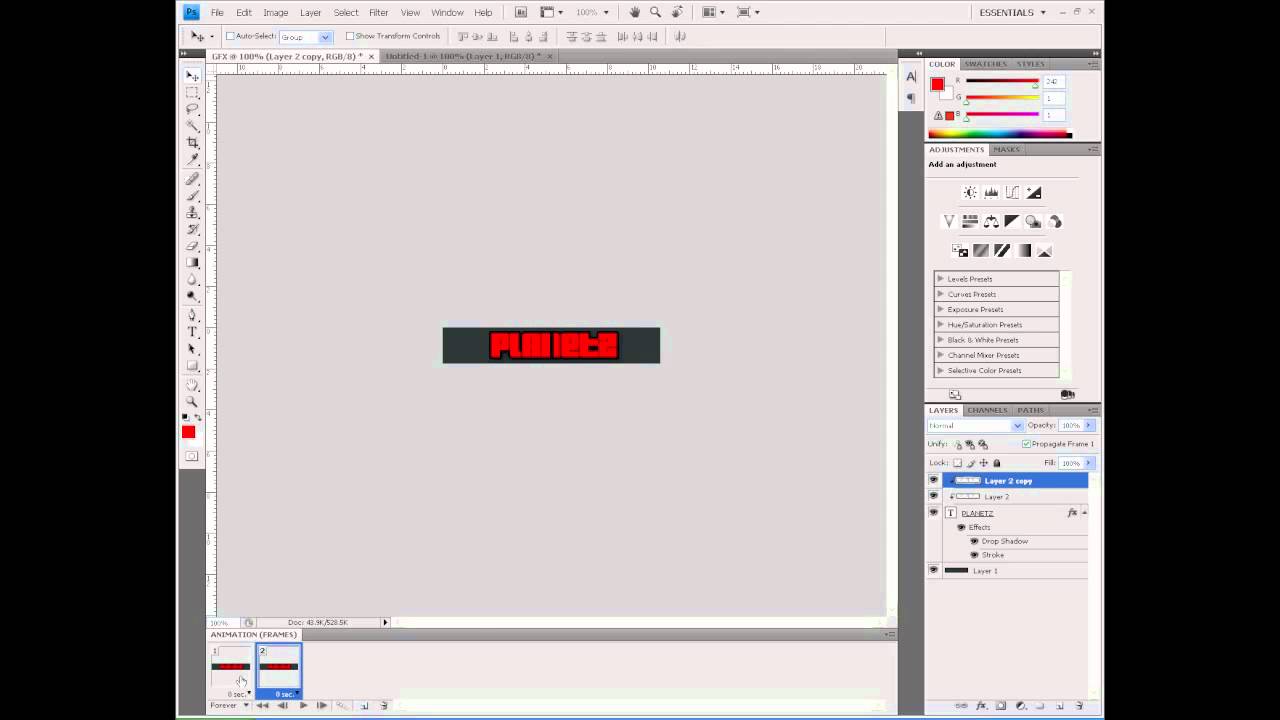Select the Clone Stamp tool
Viewport: 1280px width, 720px height.
point(192,213)
